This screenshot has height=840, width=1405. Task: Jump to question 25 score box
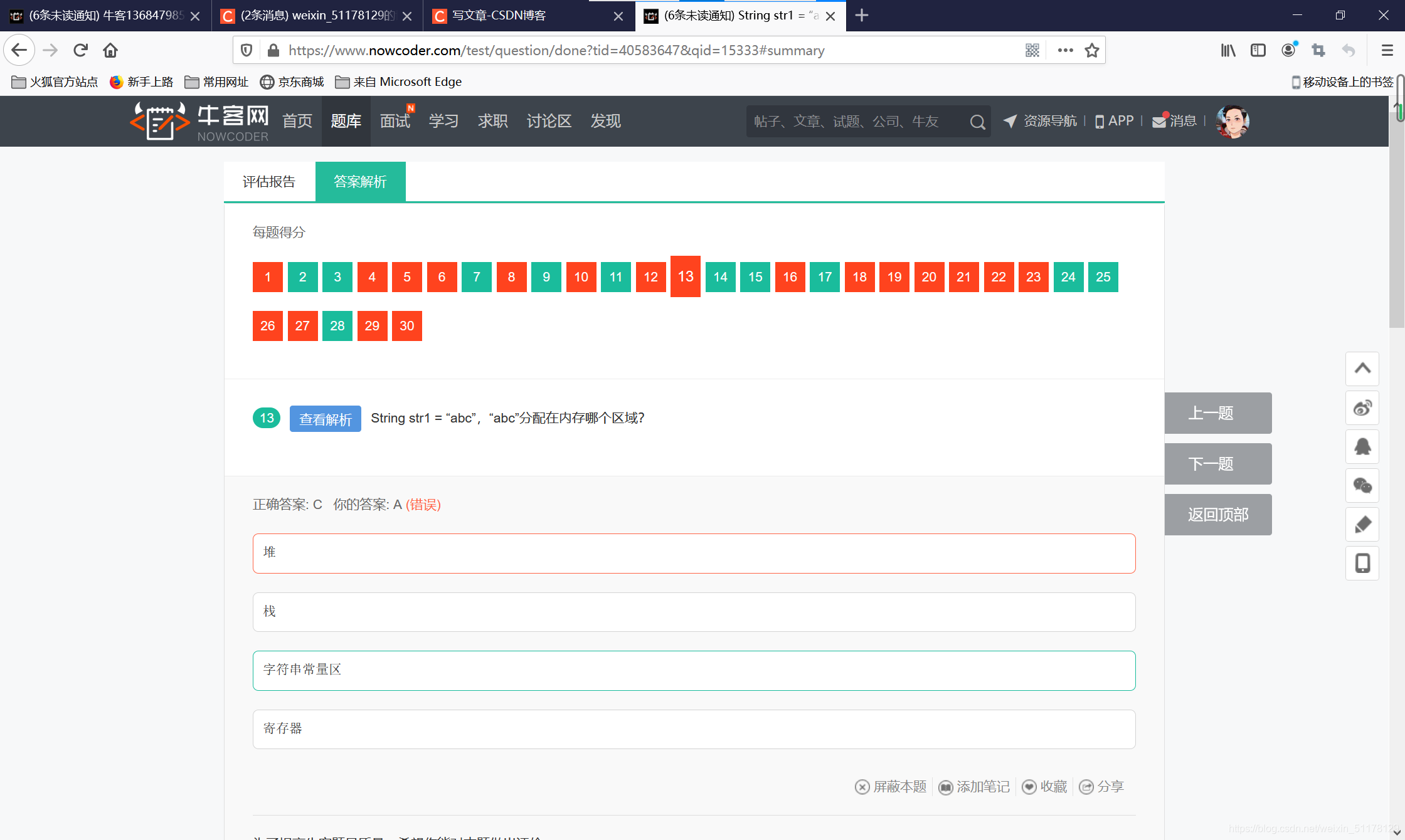pyautogui.click(x=1103, y=277)
